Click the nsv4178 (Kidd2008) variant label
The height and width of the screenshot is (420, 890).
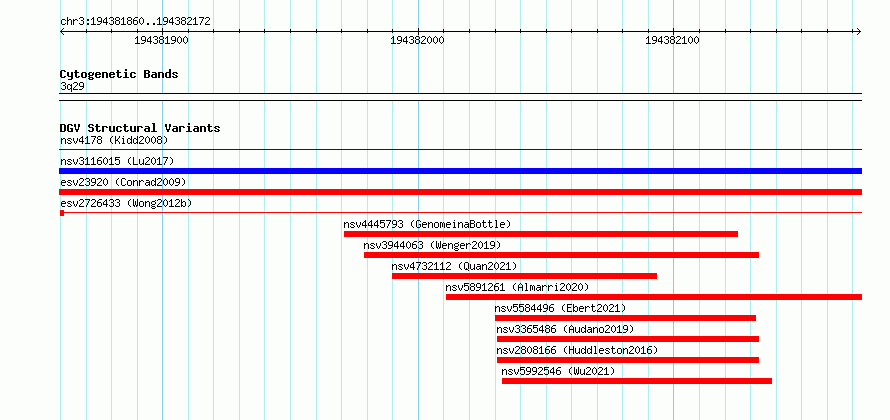tap(114, 140)
